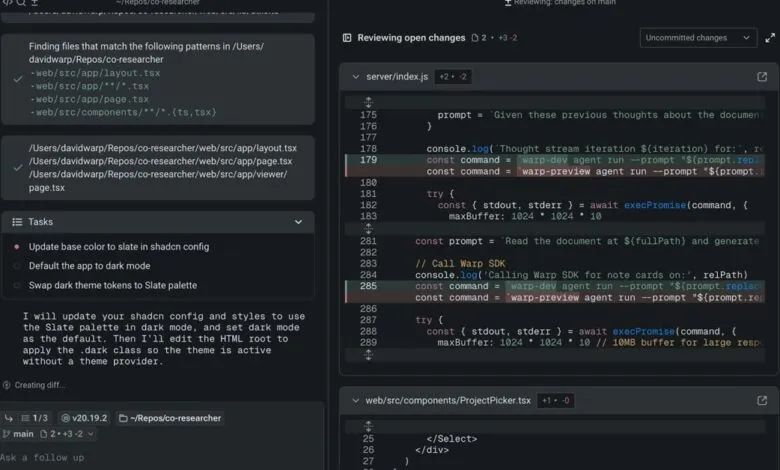The width and height of the screenshot is (780, 470).
Task: Click task Default the app to dark mode
Action: click(90, 266)
